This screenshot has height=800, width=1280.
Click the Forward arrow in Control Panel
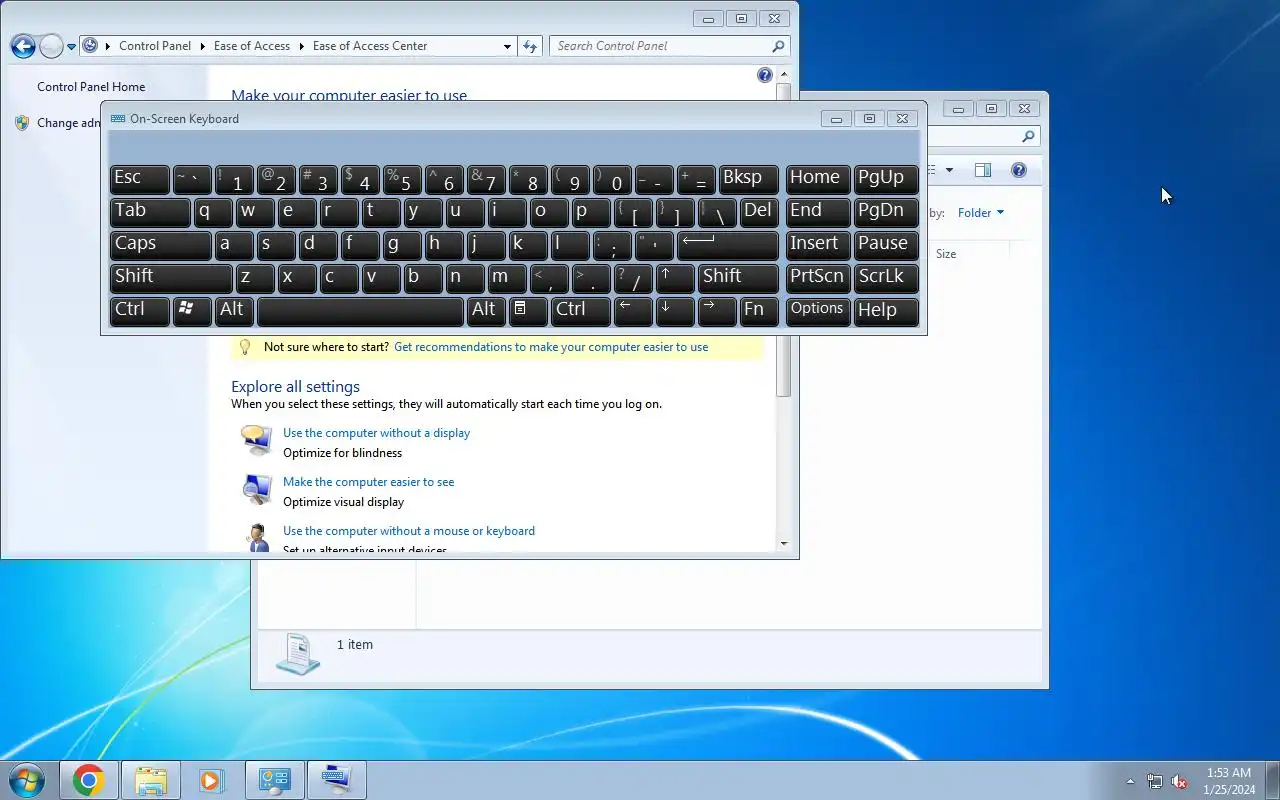coord(50,46)
